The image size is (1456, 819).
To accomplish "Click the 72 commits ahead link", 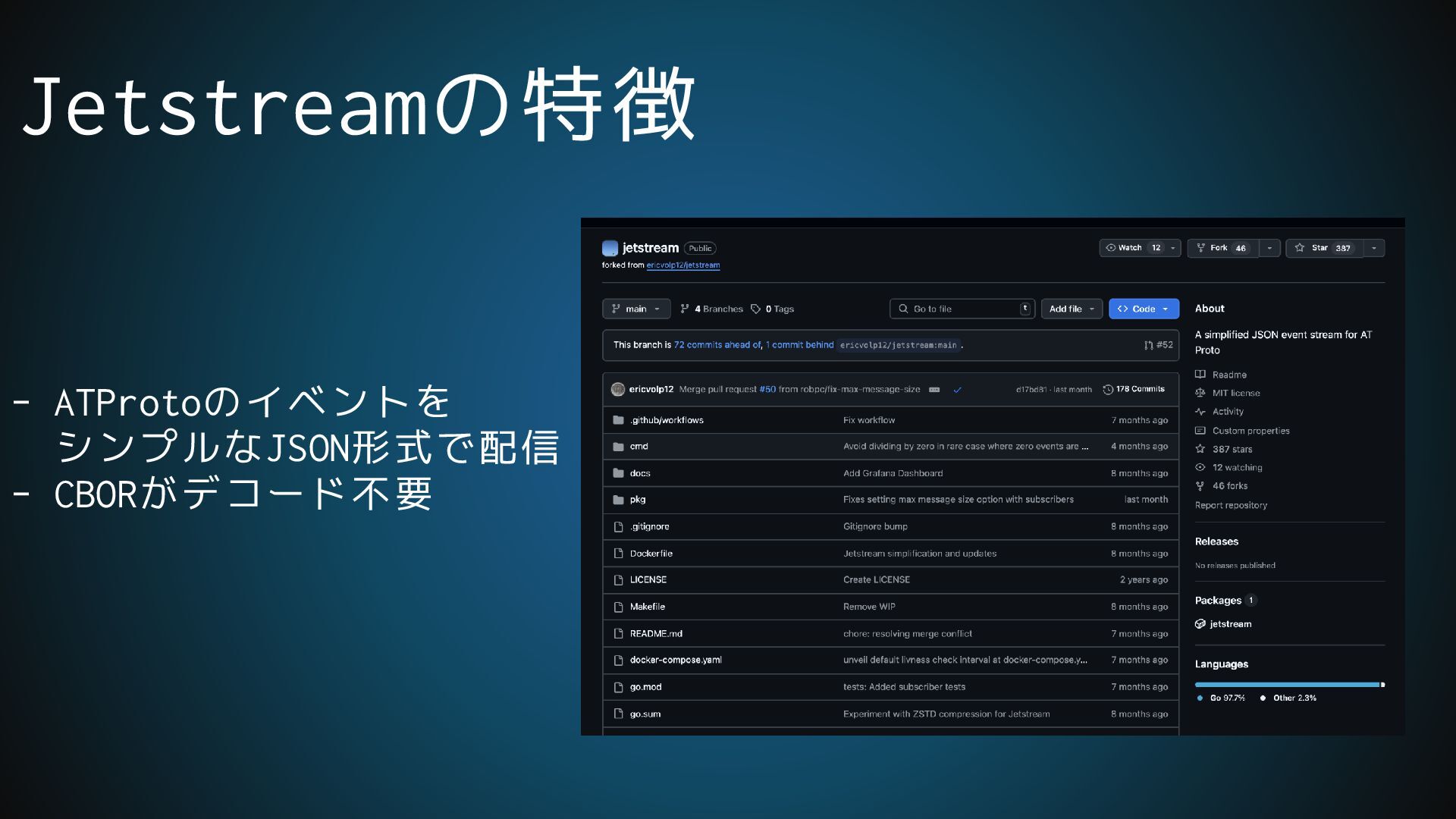I will (717, 345).
